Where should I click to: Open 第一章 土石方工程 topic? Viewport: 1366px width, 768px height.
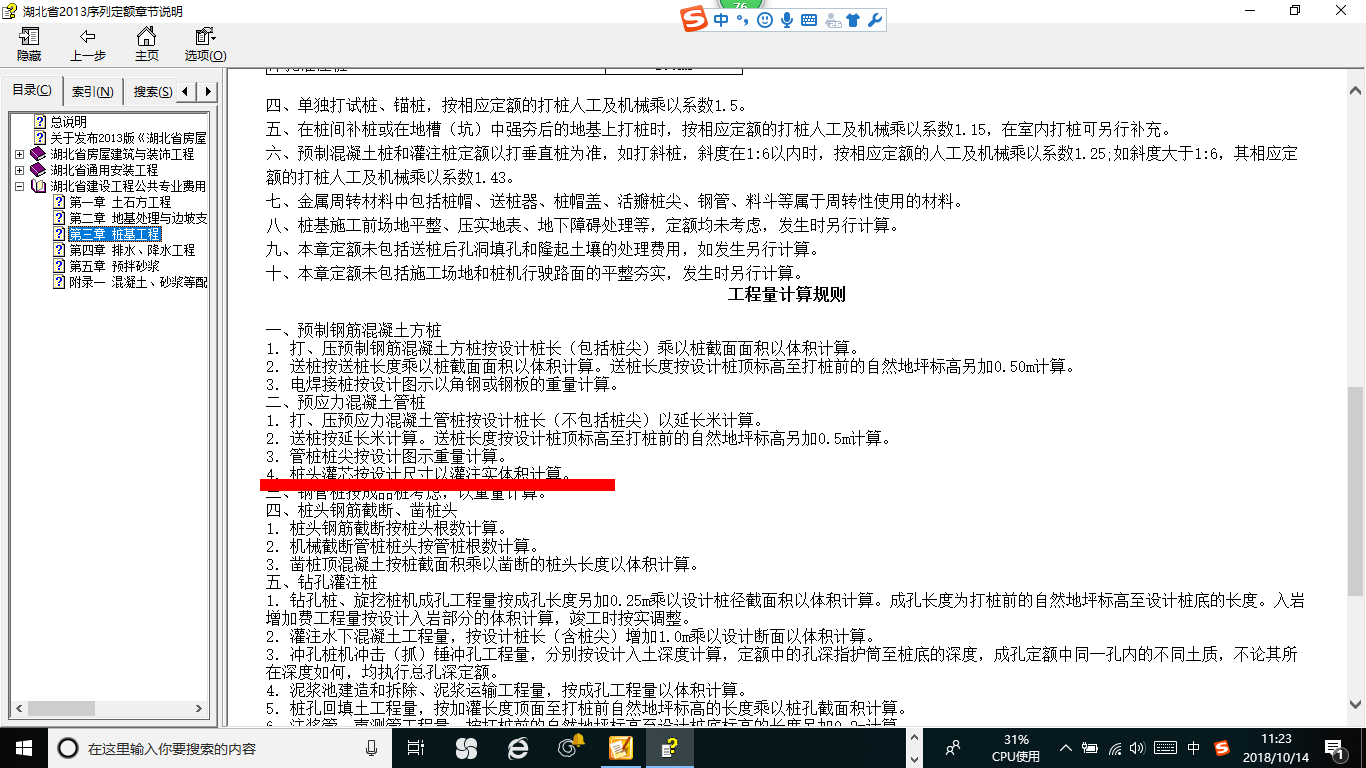pyautogui.click(x=120, y=202)
